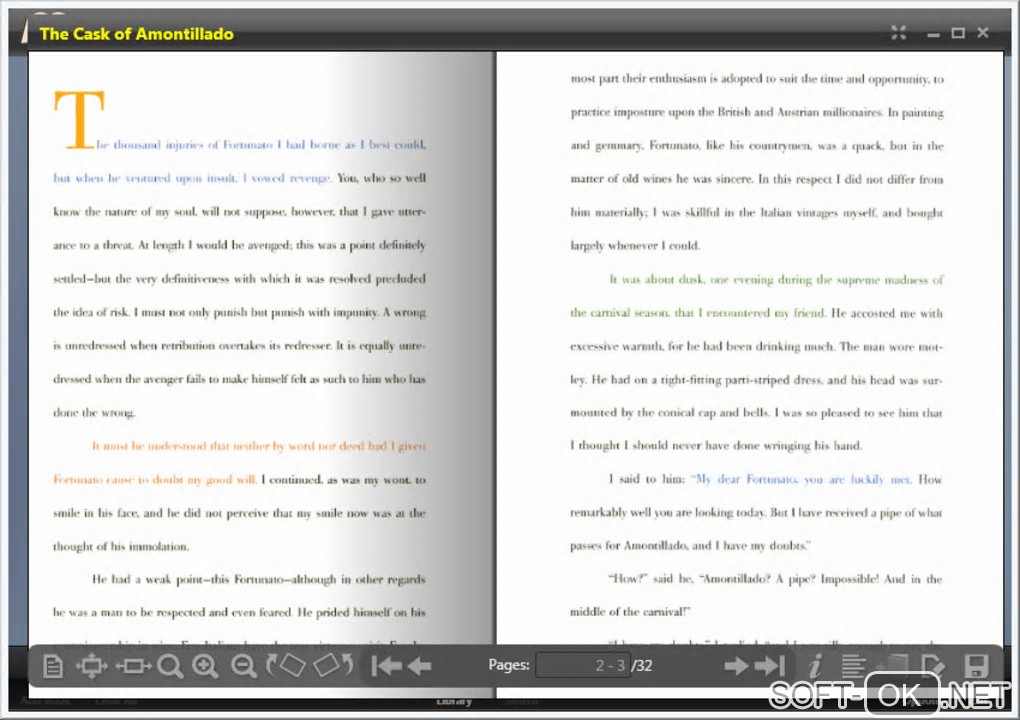Jump to the last page
The image size is (1020, 720).
[770, 666]
